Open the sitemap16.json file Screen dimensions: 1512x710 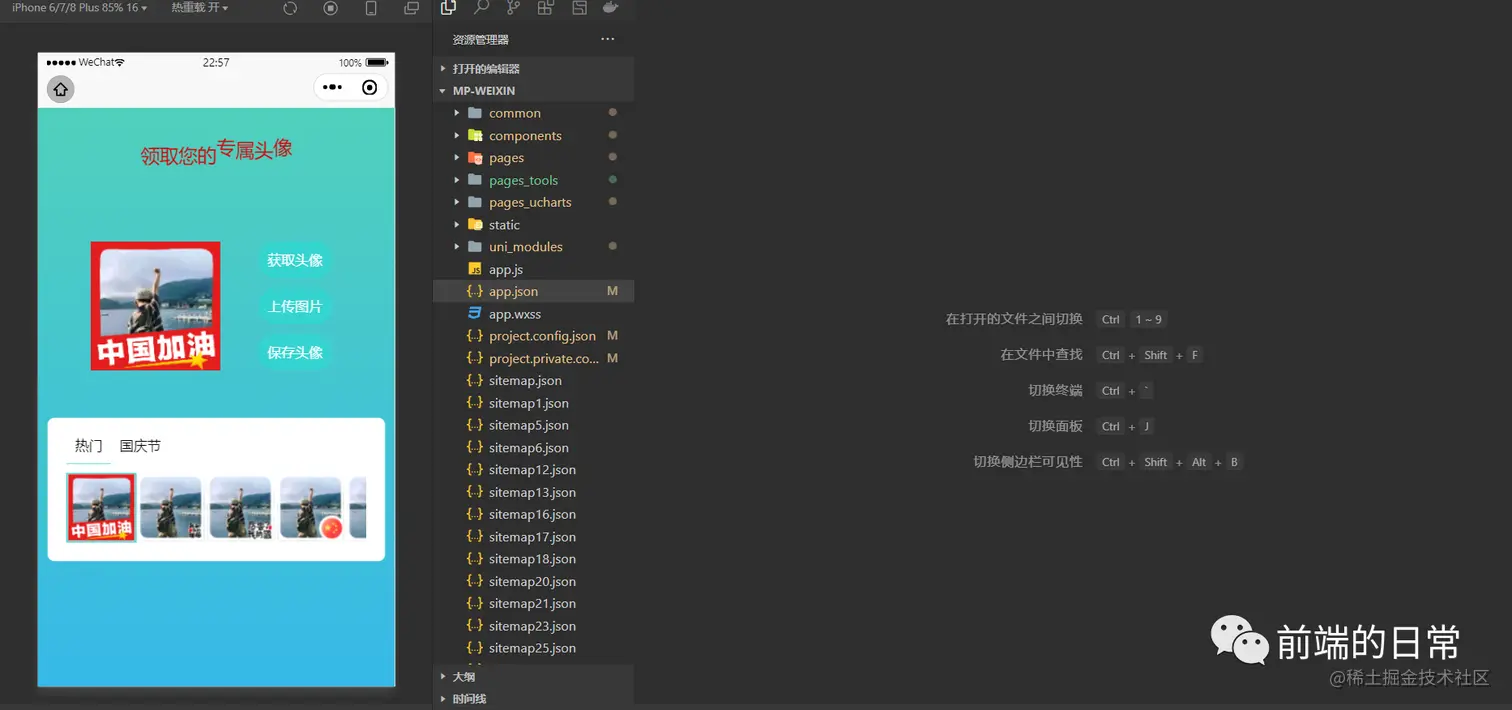pos(534,514)
